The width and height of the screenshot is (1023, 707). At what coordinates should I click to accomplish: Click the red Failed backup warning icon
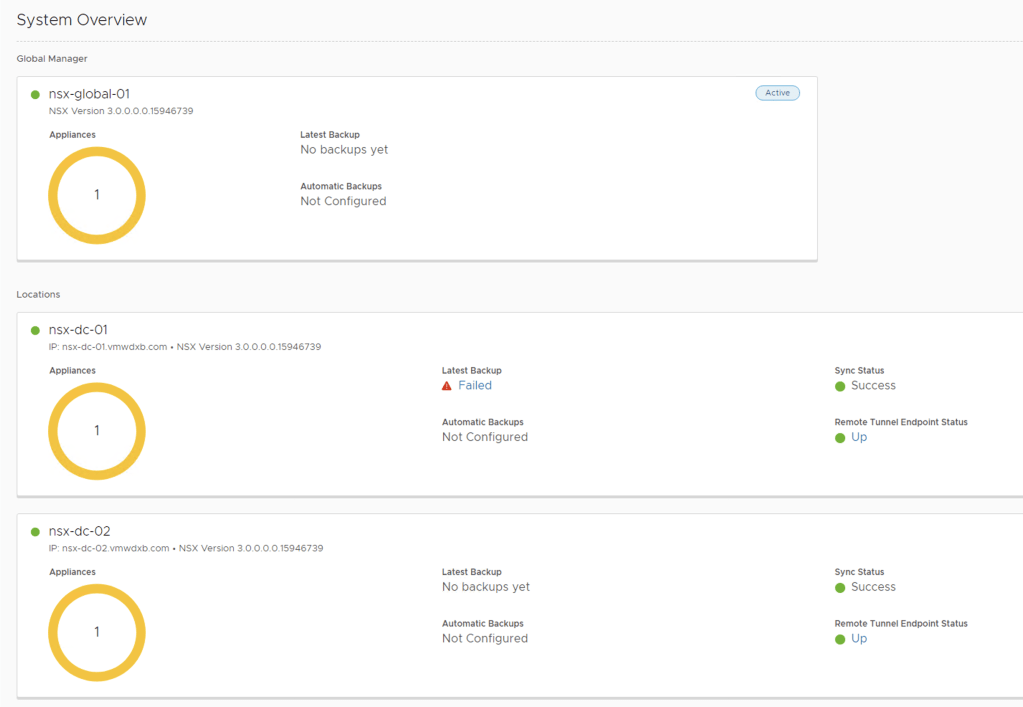[x=447, y=386]
